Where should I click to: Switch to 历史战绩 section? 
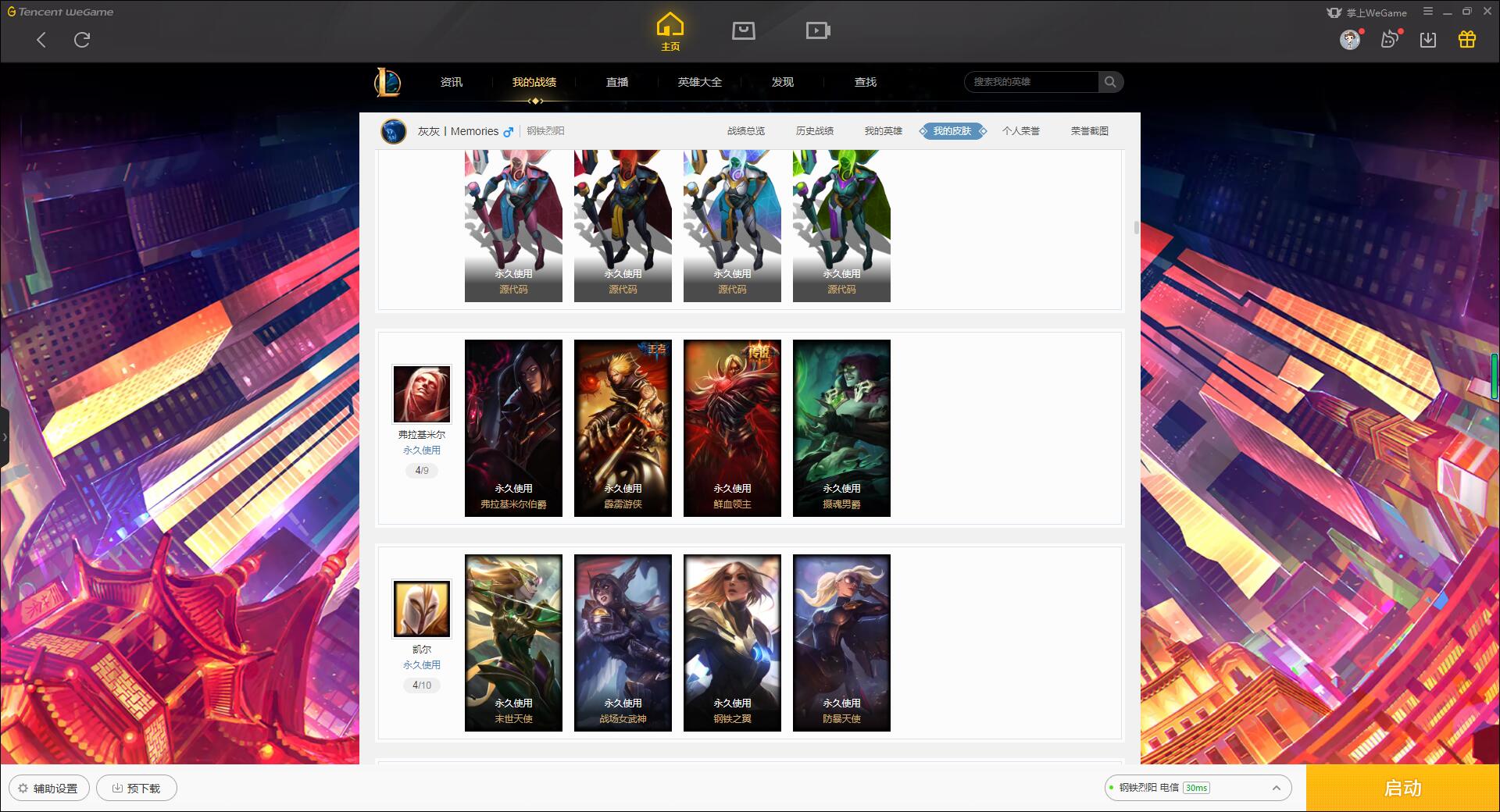[815, 131]
